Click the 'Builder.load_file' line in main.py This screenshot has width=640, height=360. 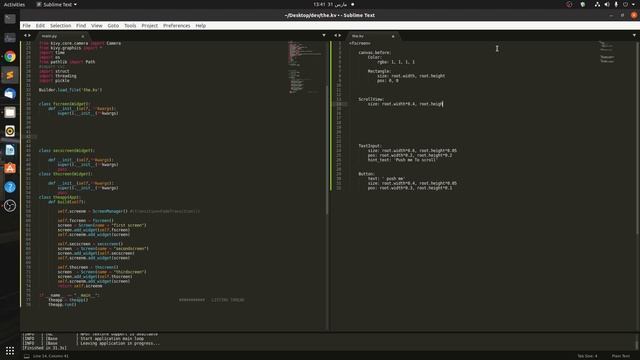pos(70,90)
